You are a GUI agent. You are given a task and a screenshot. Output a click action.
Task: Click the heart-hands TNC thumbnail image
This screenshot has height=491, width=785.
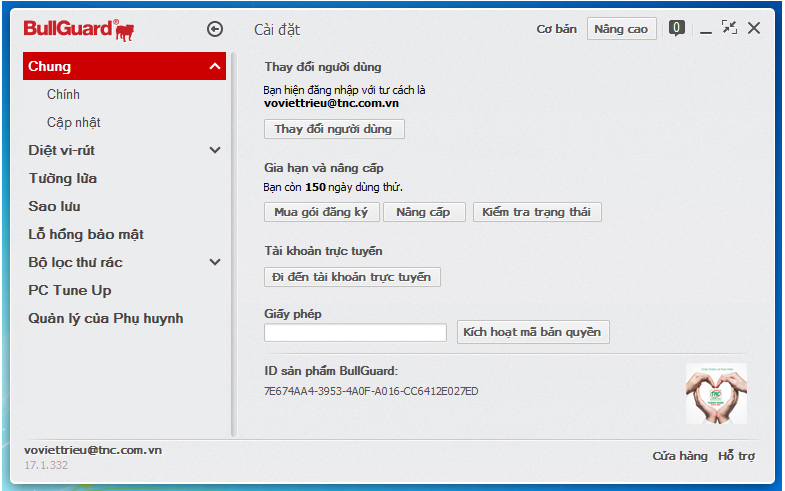click(x=716, y=393)
